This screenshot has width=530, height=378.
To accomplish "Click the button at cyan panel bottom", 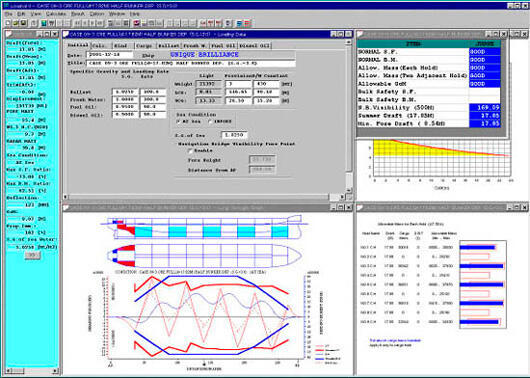I will point(32,255).
